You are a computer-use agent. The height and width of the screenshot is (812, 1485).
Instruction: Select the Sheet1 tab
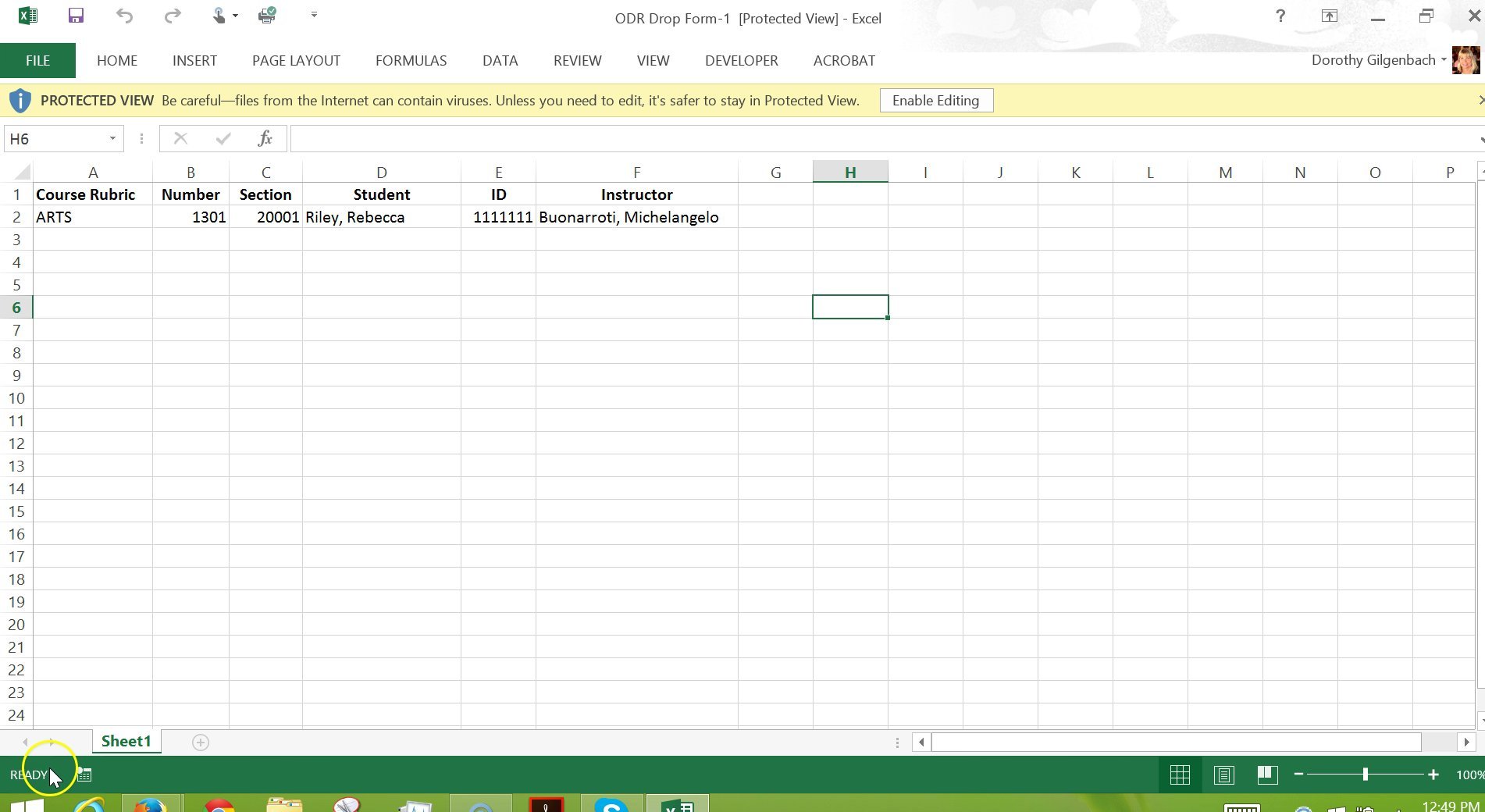126,741
